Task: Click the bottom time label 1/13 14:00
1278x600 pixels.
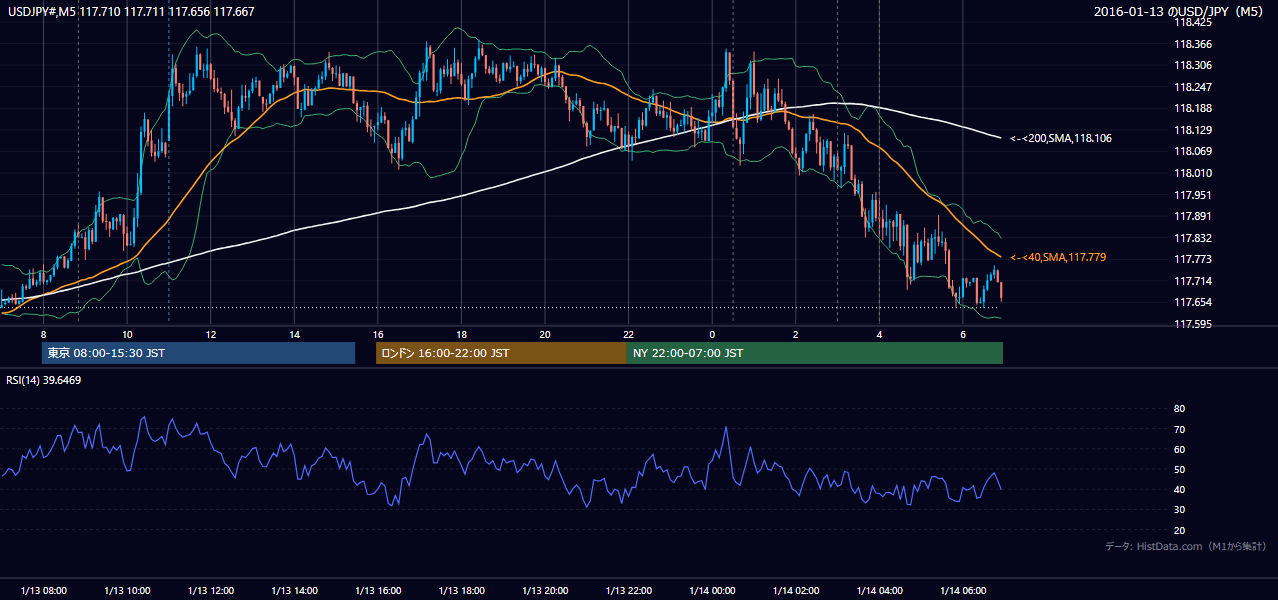Action: pos(294,591)
